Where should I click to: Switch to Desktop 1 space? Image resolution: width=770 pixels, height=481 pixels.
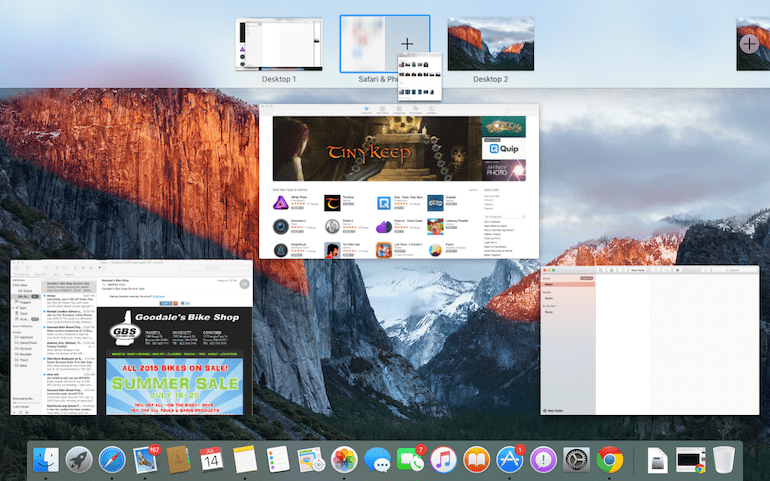[x=279, y=44]
